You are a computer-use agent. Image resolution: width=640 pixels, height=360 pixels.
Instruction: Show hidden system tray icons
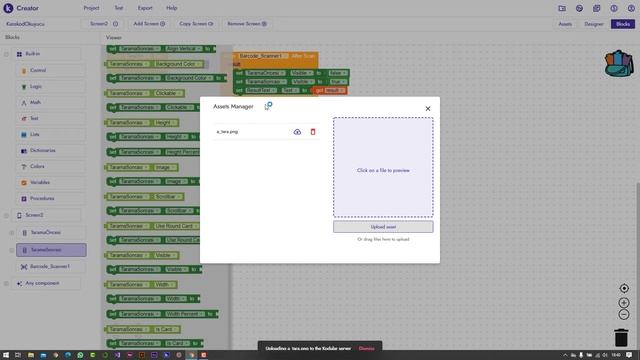pos(565,355)
